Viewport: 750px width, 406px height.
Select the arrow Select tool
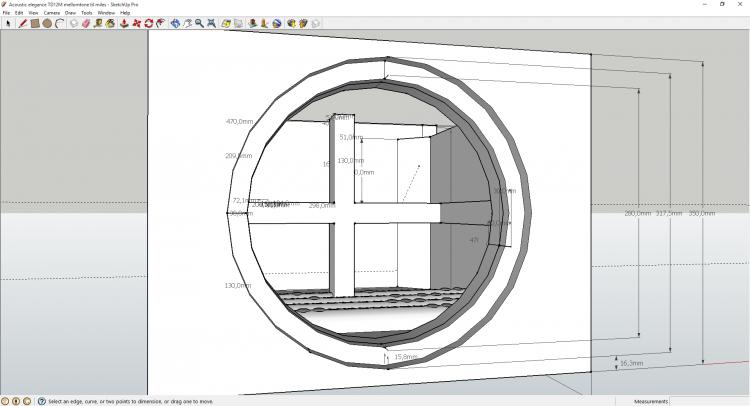[8, 22]
